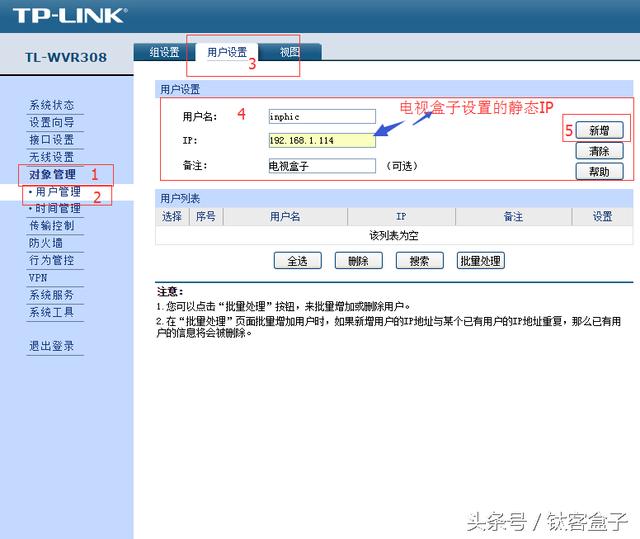Switch to the 用户设置 tab
The width and height of the screenshot is (640, 539).
pos(227,52)
